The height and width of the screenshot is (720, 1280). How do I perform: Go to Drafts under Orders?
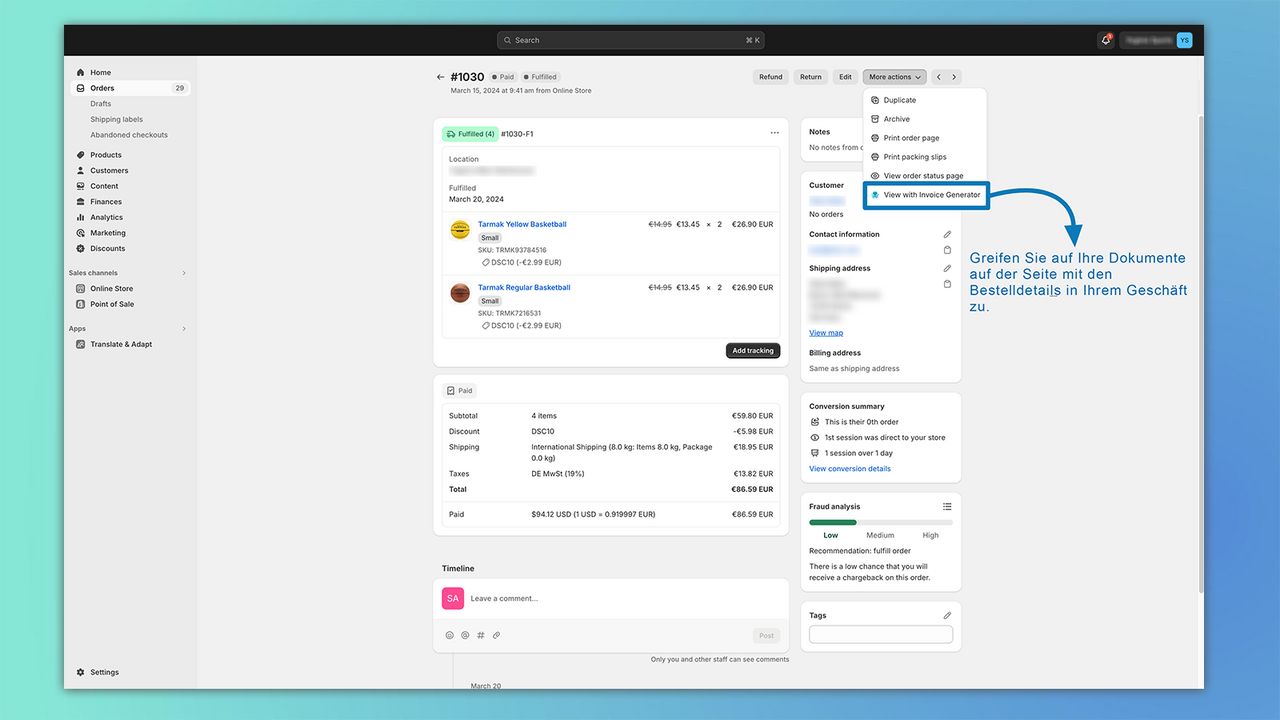(101, 104)
